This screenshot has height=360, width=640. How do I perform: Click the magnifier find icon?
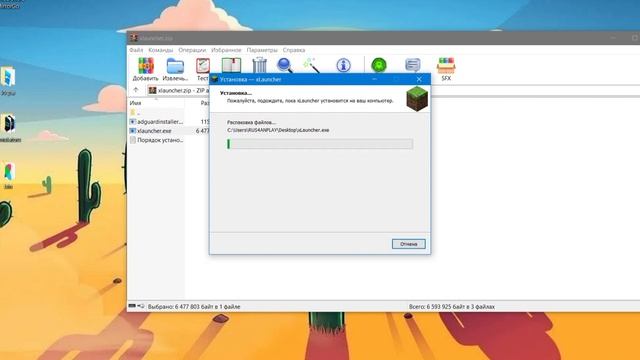pyautogui.click(x=284, y=65)
